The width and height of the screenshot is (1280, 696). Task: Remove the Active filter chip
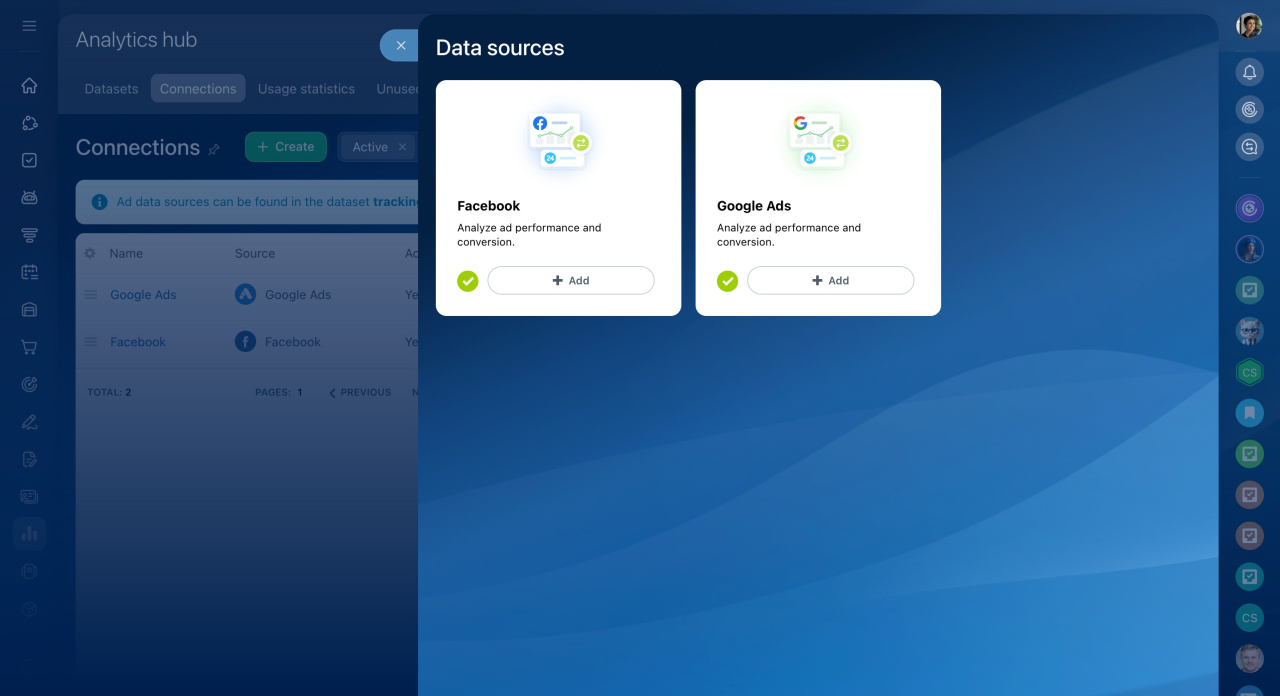(402, 147)
